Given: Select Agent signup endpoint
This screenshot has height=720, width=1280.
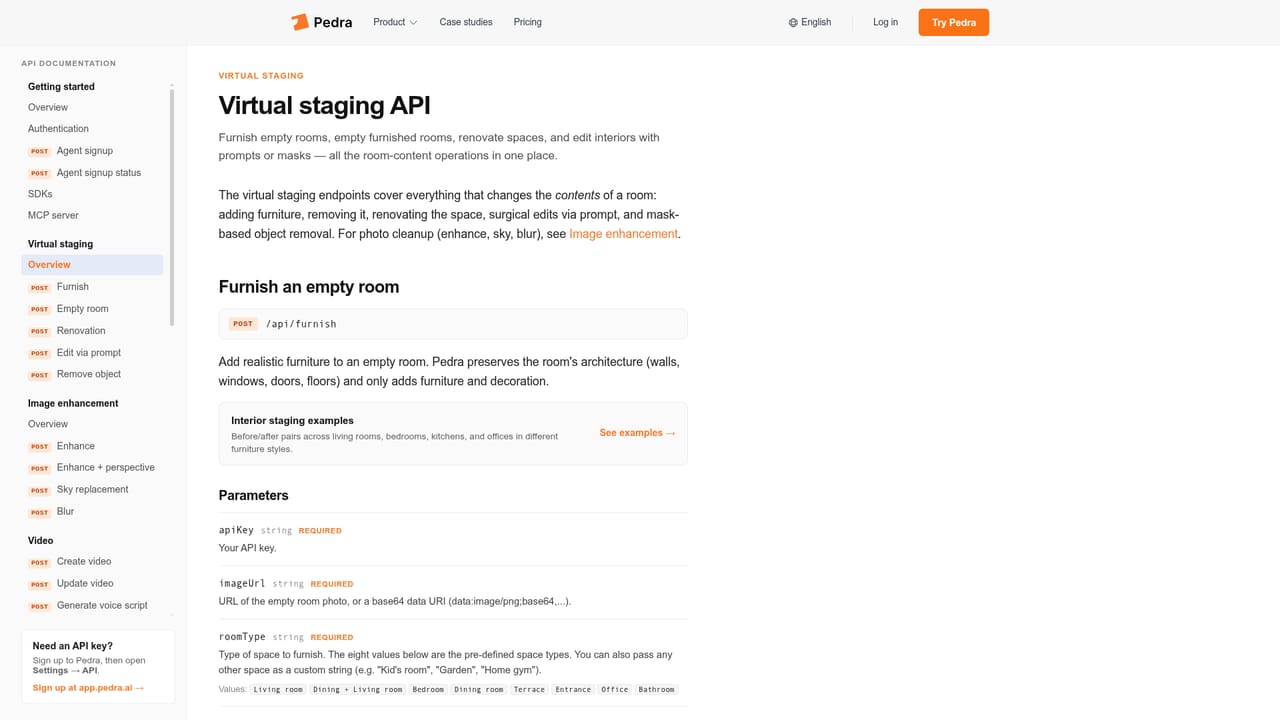Looking at the screenshot, I should pyautogui.click(x=85, y=151).
